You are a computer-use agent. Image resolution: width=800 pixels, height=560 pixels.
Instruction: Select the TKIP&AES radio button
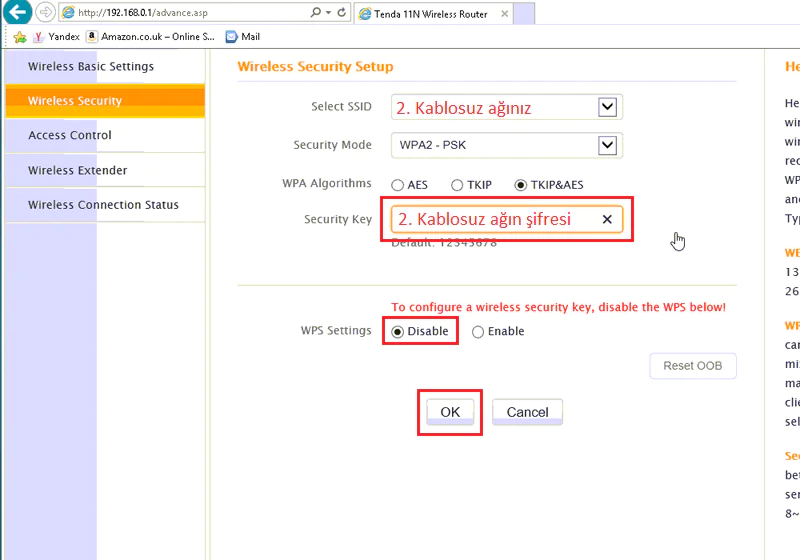tap(520, 185)
